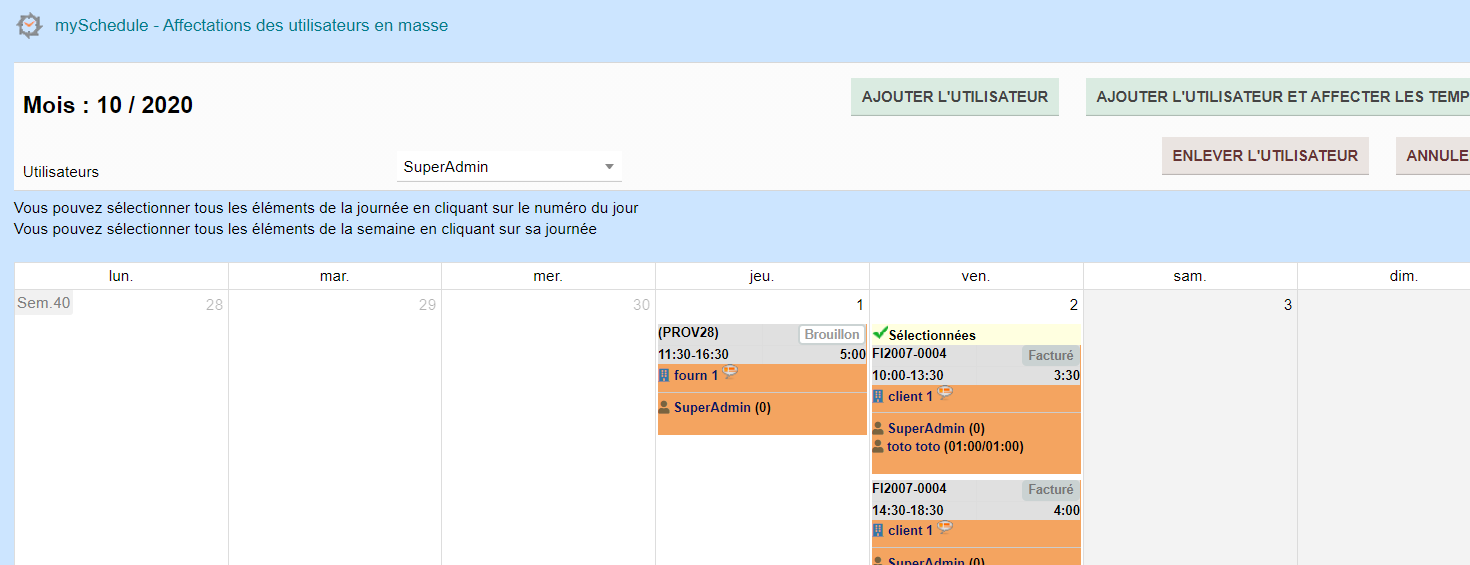The height and width of the screenshot is (565, 1470).
Task: Toggle the green Sélectionnées checkmark
Action: pos(880,334)
